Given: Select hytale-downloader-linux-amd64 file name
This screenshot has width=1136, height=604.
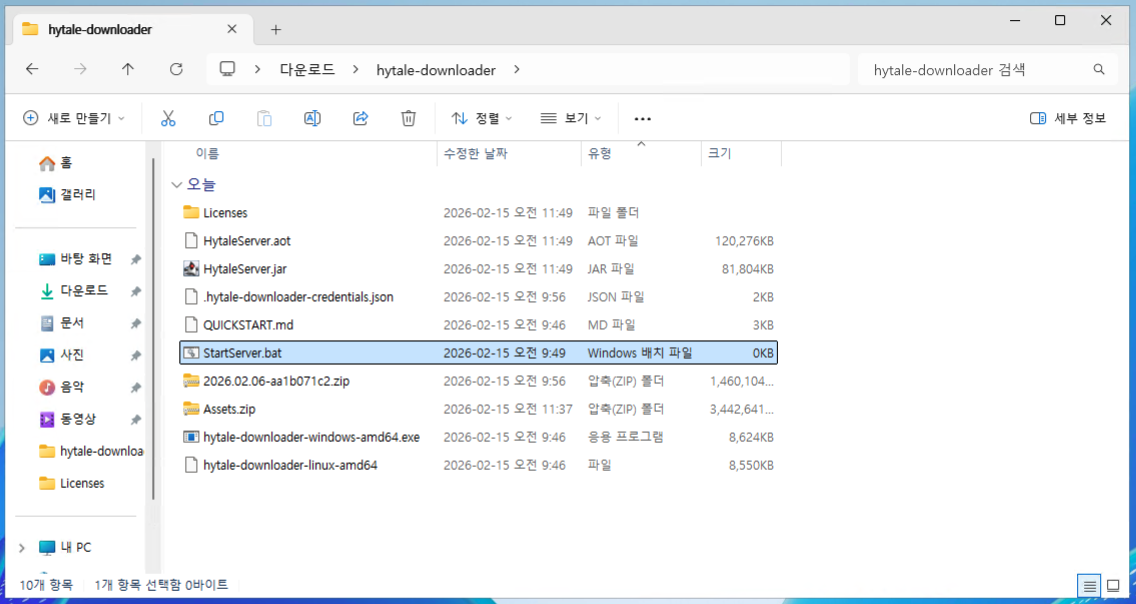Looking at the screenshot, I should click(290, 466).
